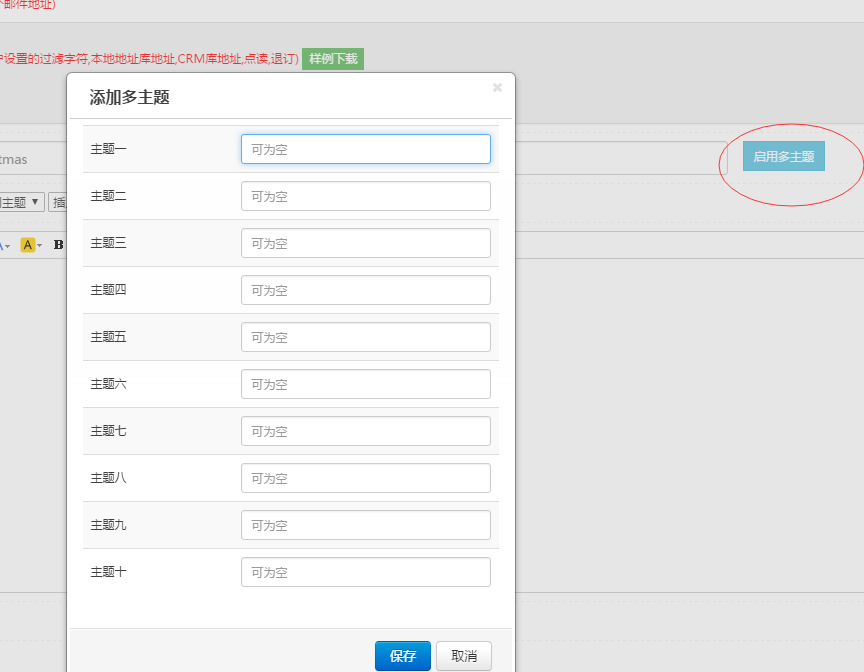Close the 添加多主题 dialog with the X

click(x=497, y=88)
